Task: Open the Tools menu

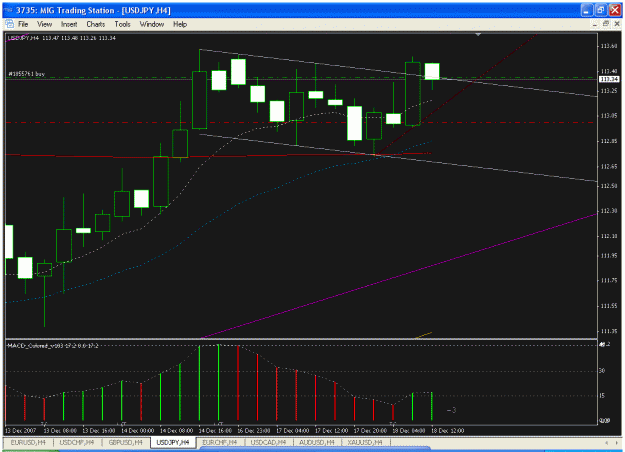Action: (122, 24)
